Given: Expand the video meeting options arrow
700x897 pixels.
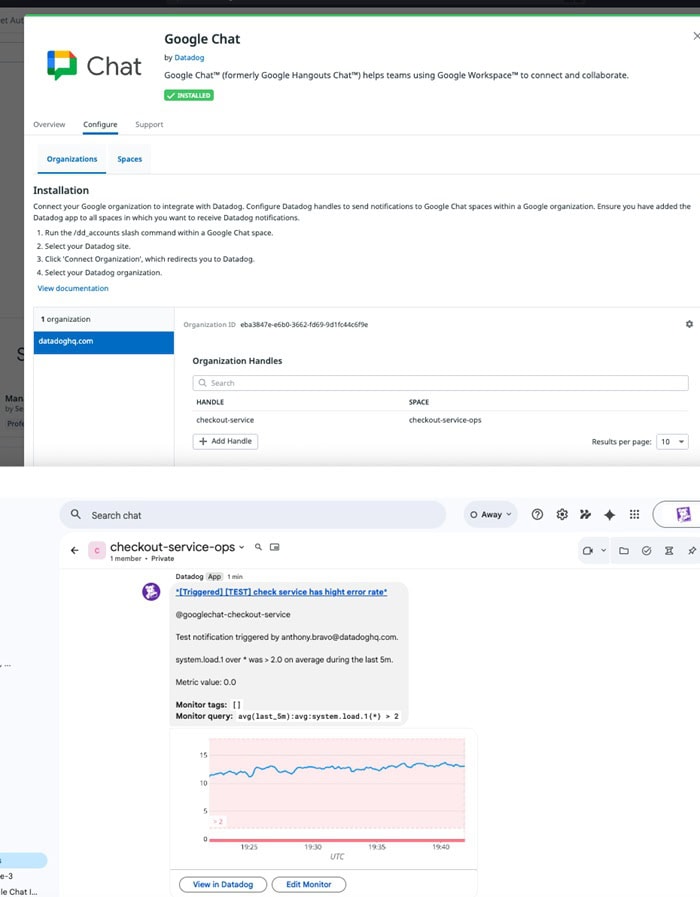Looking at the screenshot, I should 603,550.
